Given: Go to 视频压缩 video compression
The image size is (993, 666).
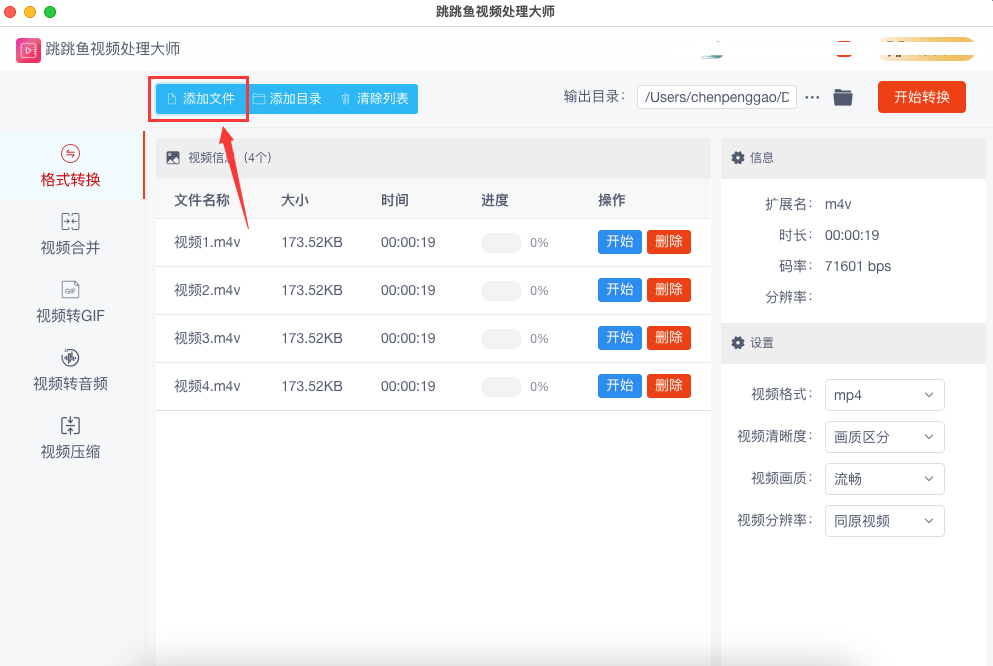Looking at the screenshot, I should [70, 438].
